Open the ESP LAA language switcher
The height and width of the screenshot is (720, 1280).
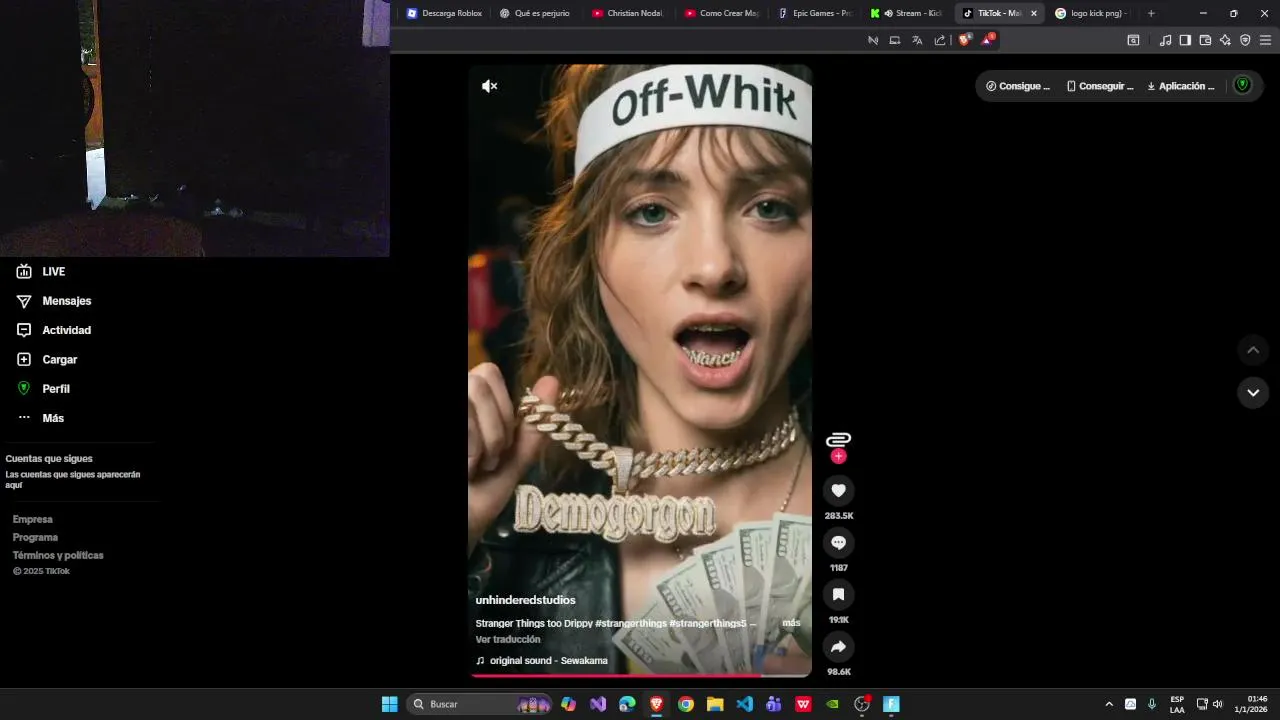(x=1177, y=704)
